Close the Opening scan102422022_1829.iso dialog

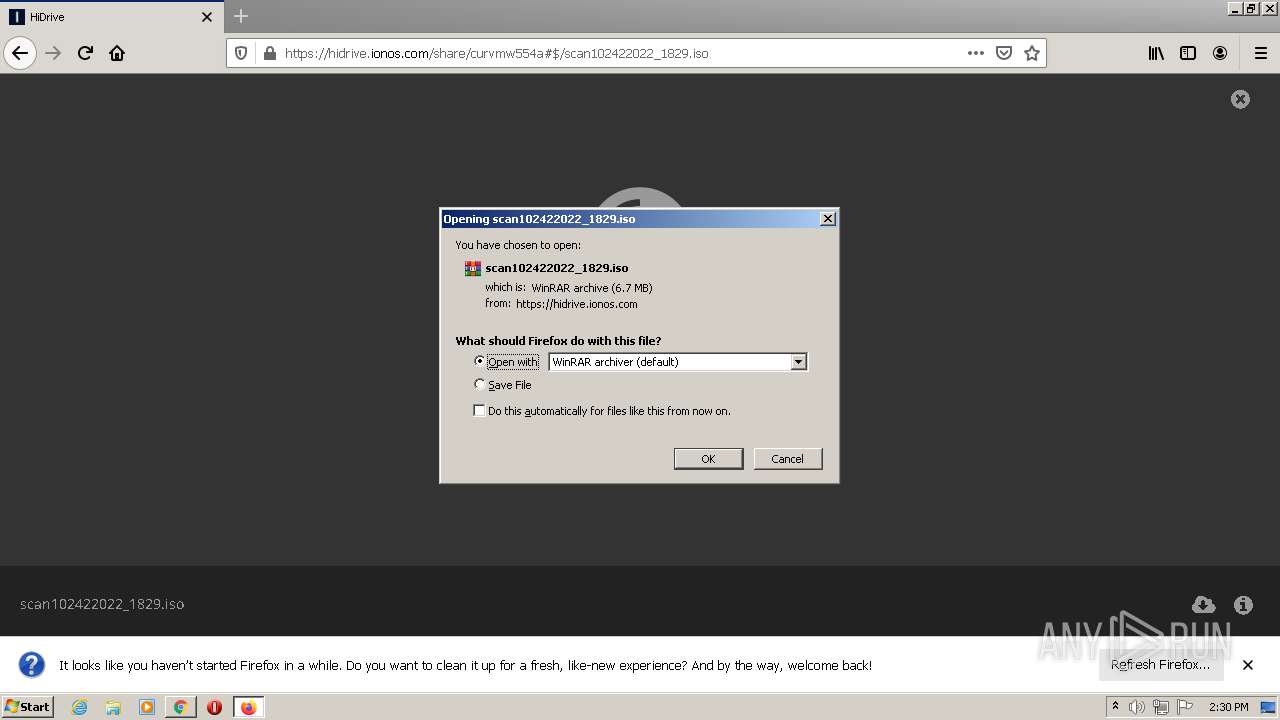[x=827, y=219]
